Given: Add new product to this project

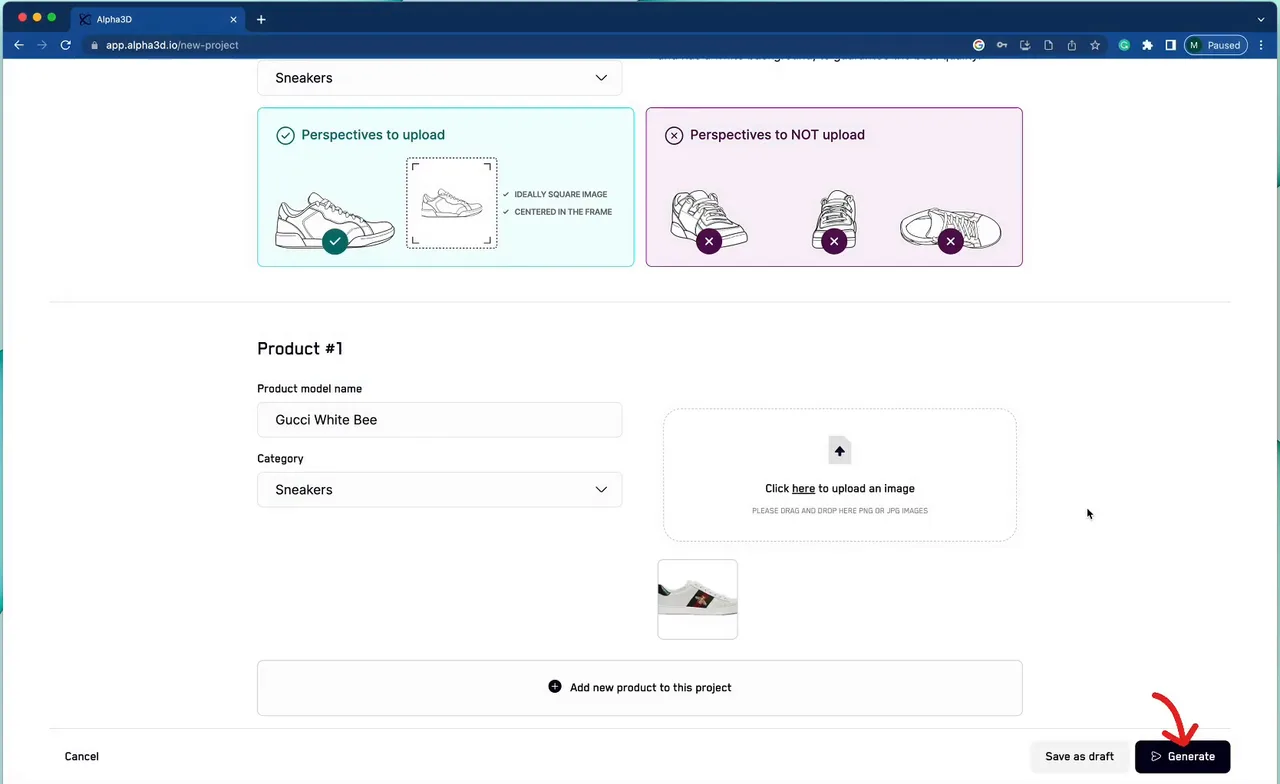Looking at the screenshot, I should tap(640, 688).
